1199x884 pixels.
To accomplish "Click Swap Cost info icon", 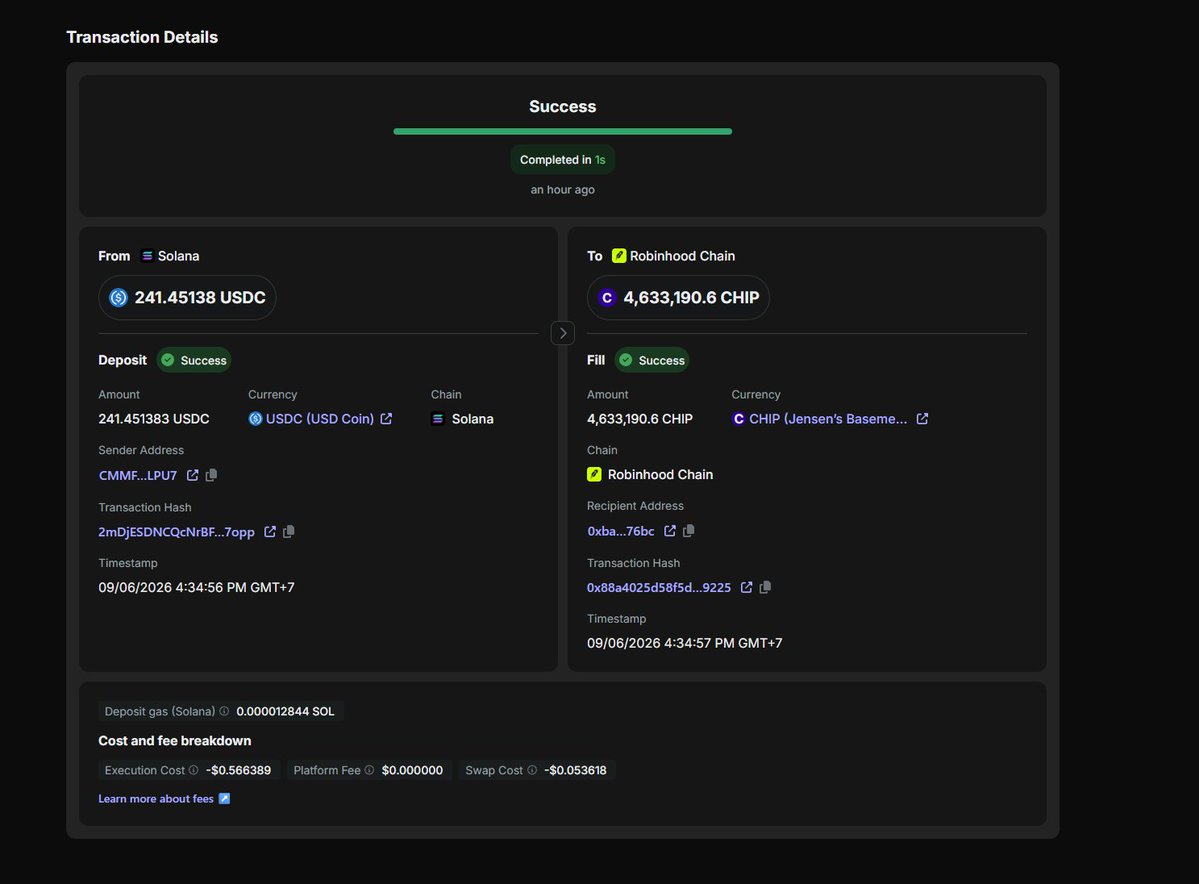I will tap(532, 770).
